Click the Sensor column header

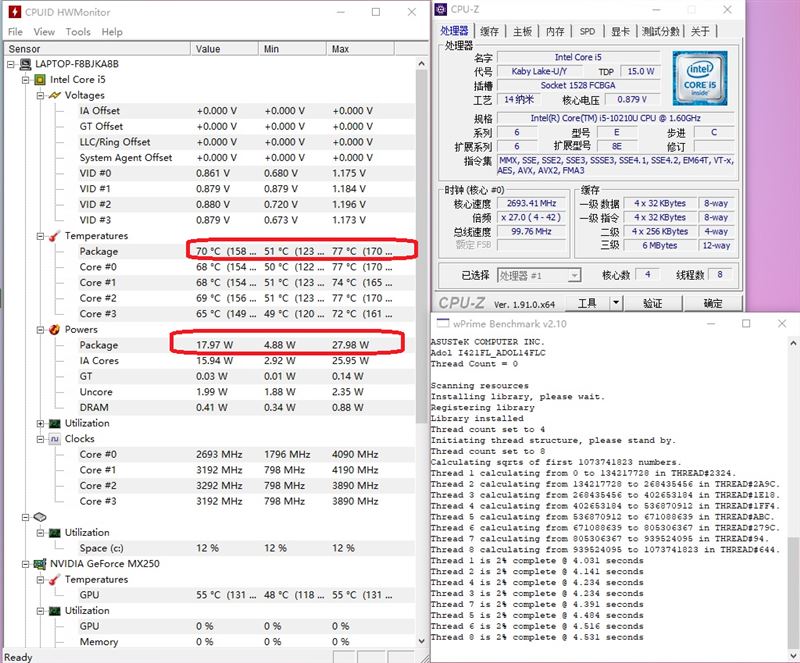97,49
